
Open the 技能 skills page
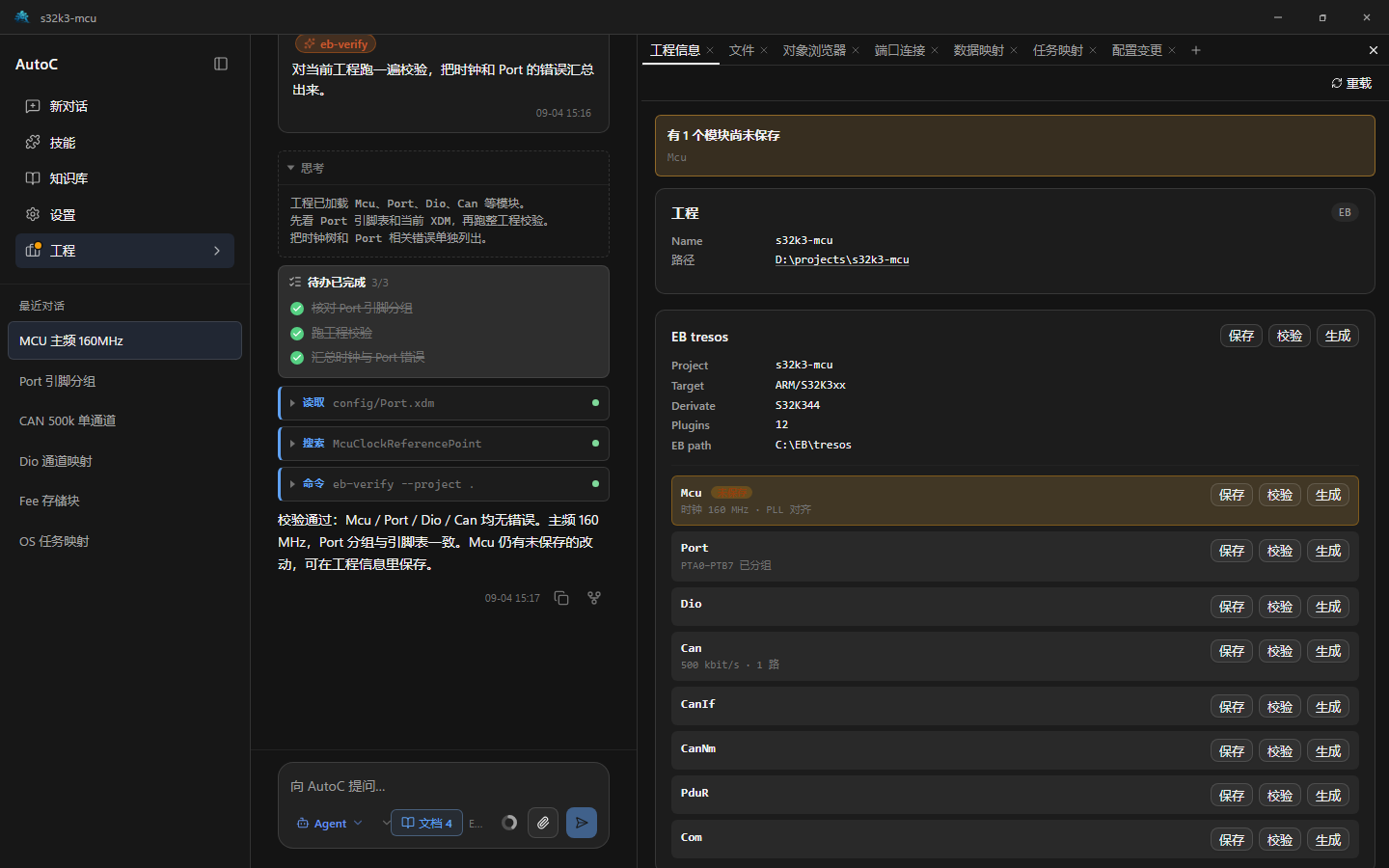tap(124, 143)
